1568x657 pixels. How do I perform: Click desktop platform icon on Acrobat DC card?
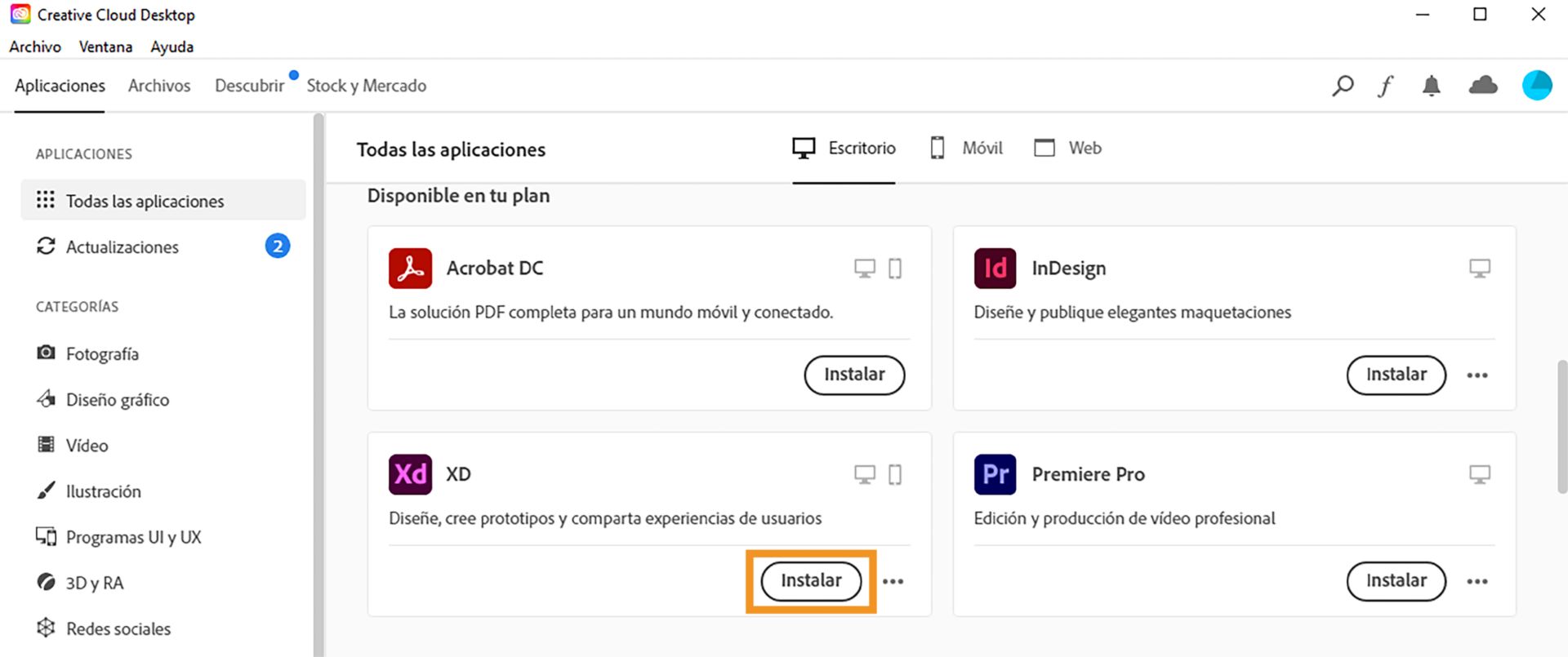pyautogui.click(x=865, y=269)
